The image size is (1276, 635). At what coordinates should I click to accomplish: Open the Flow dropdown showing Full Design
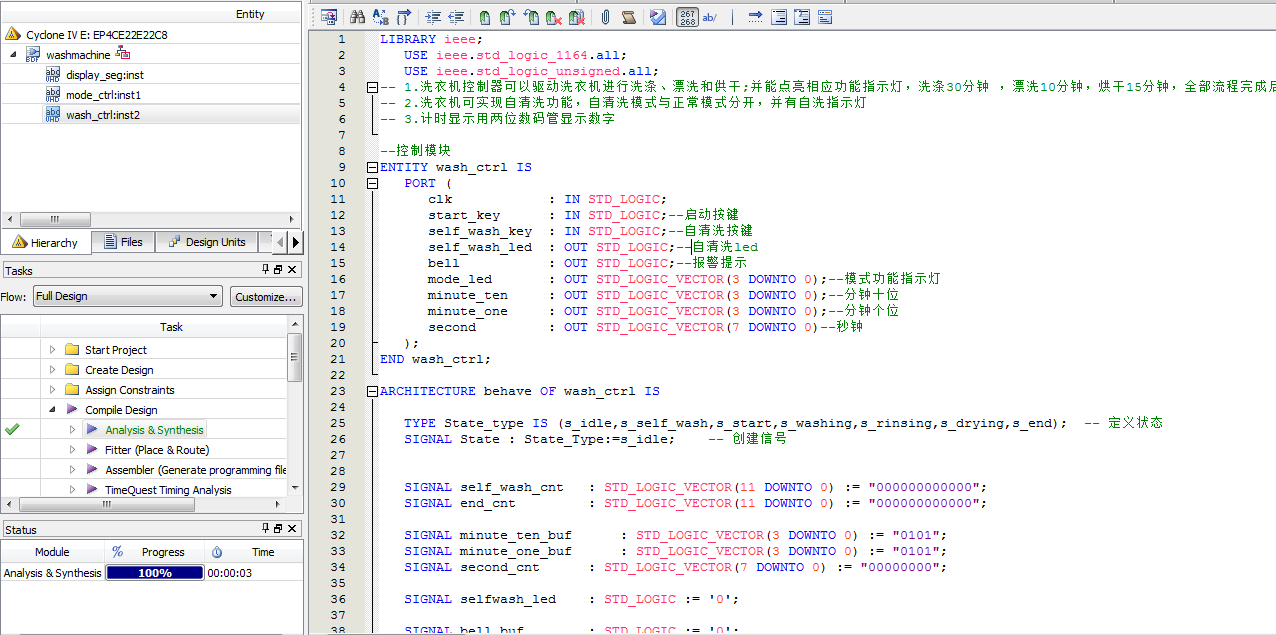[127, 297]
